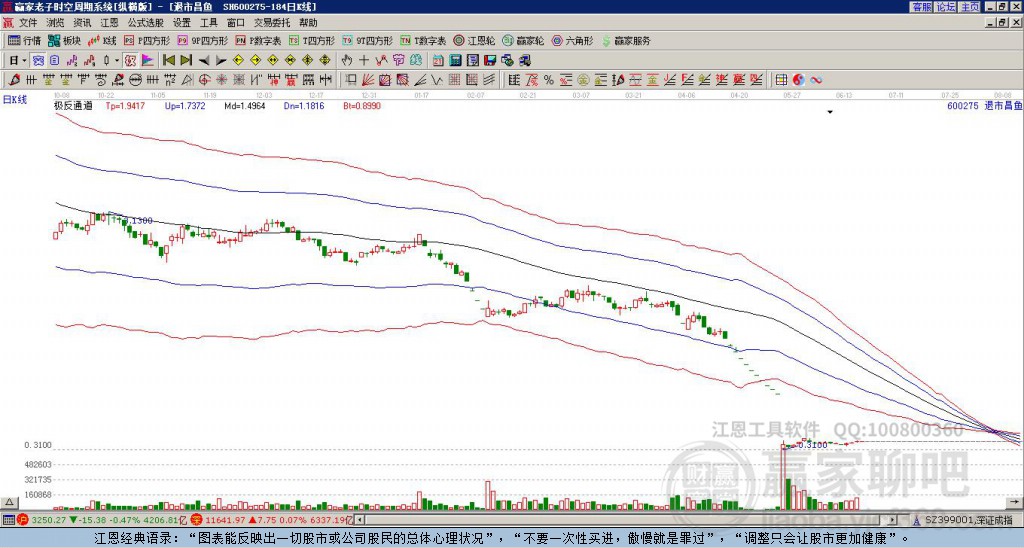
Task: Open the colored grid table icon
Action: point(781,80)
